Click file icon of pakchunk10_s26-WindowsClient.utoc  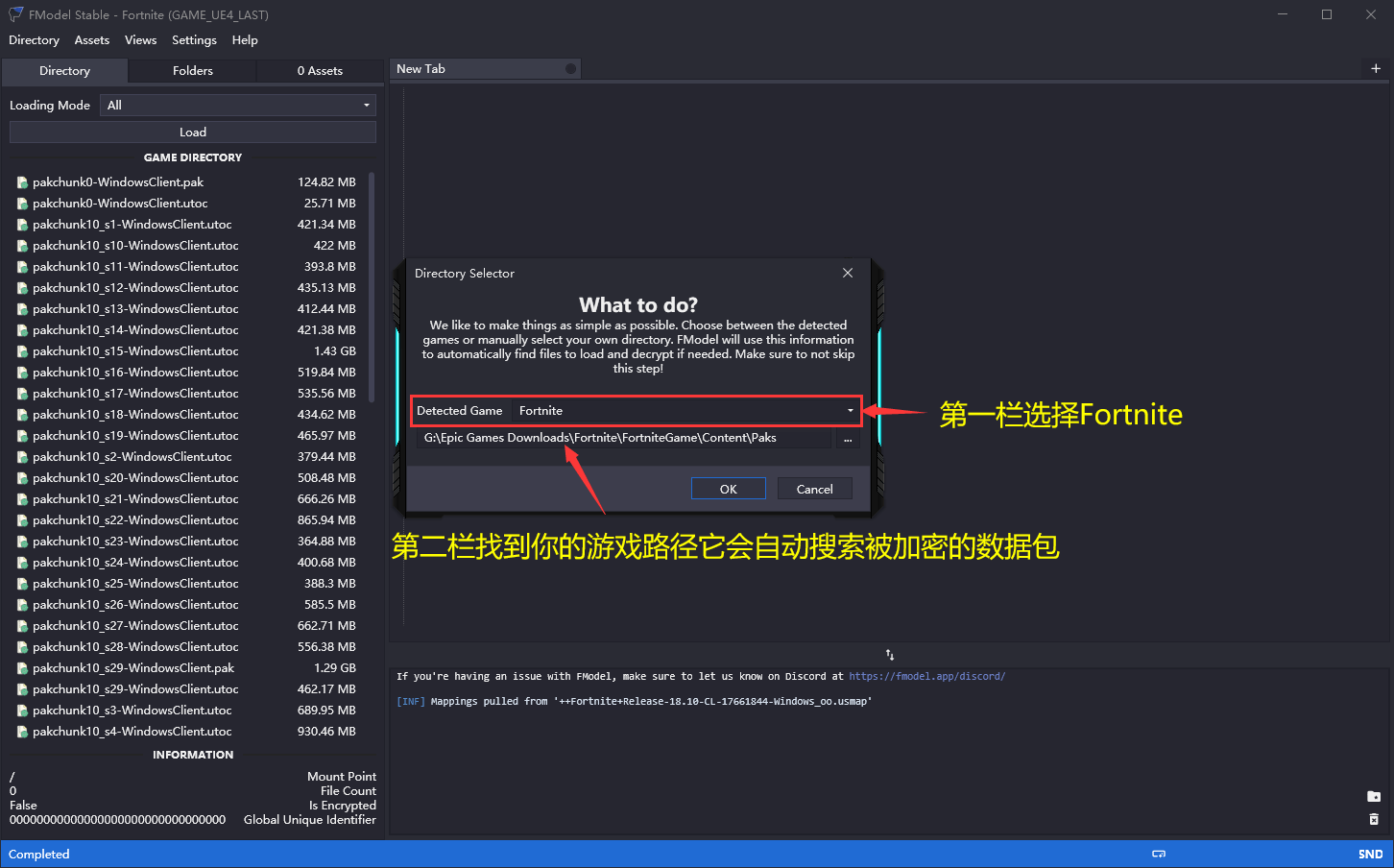pyautogui.click(x=22, y=605)
